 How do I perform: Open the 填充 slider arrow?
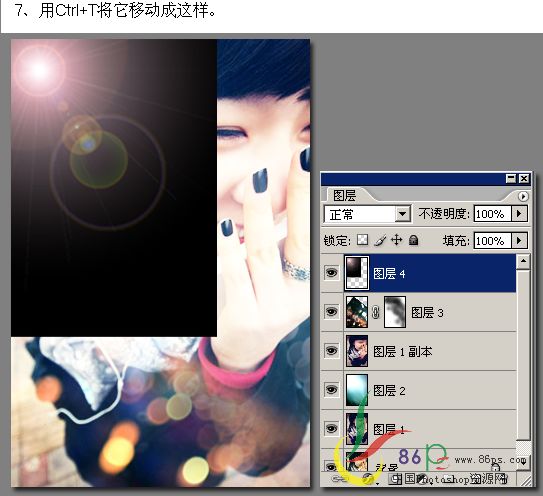point(519,240)
